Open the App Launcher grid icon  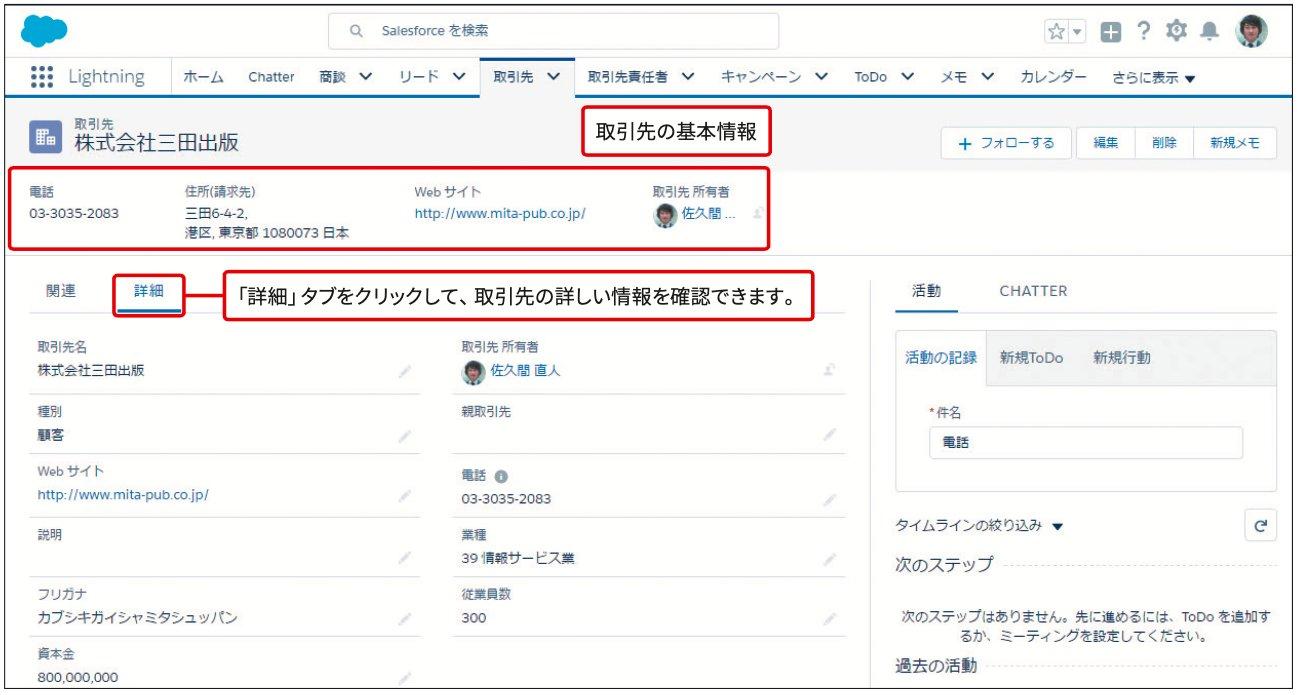tap(42, 77)
